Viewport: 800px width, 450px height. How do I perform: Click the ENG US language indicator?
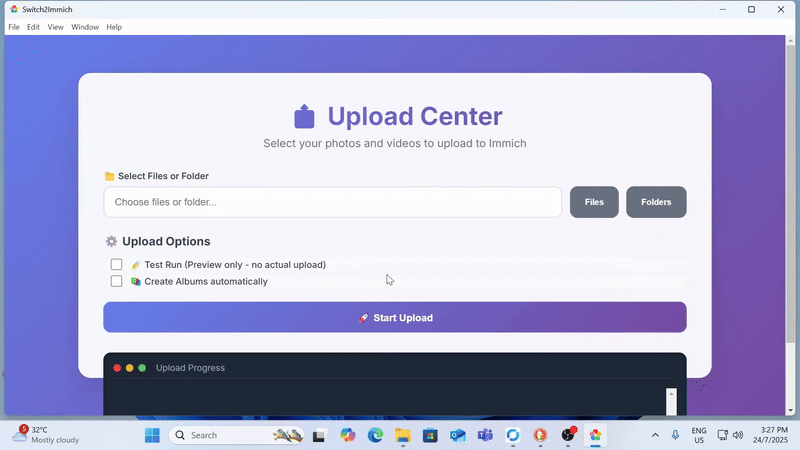coord(699,435)
